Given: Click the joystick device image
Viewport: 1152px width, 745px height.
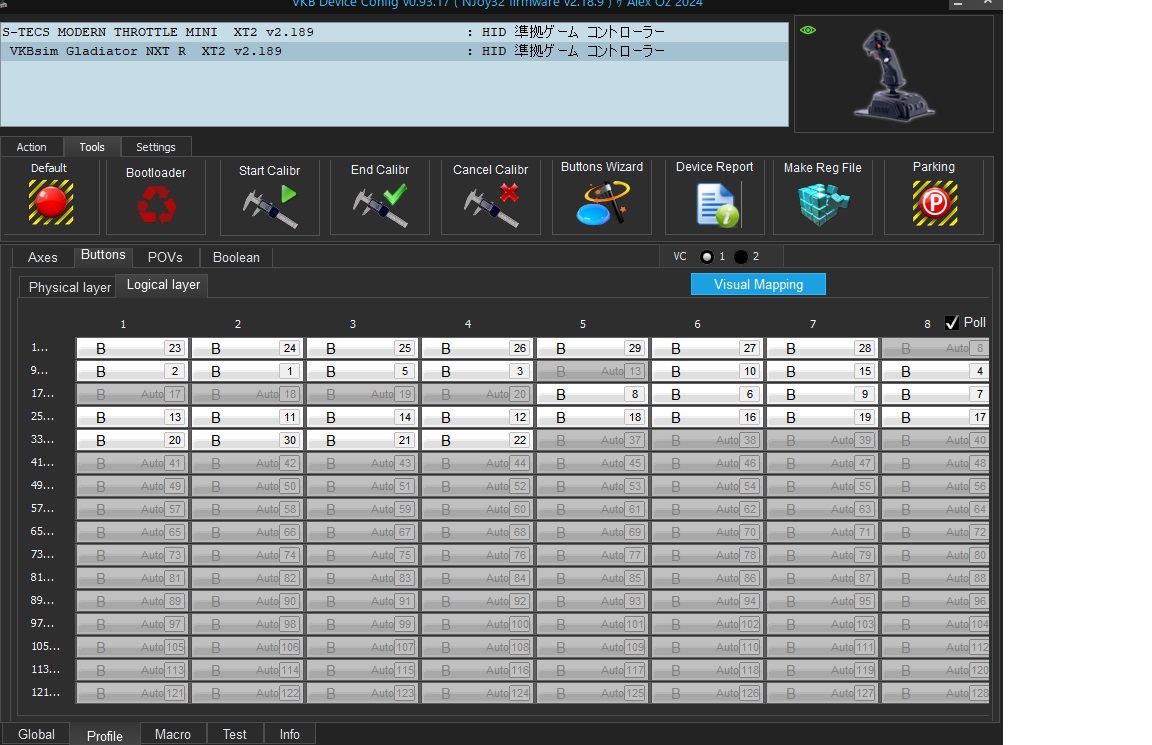Looking at the screenshot, I should 894,75.
